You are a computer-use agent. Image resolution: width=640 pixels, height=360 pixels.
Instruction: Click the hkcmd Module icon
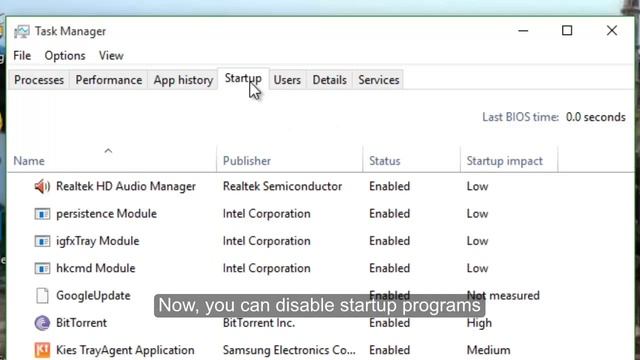pyautogui.click(x=42, y=269)
